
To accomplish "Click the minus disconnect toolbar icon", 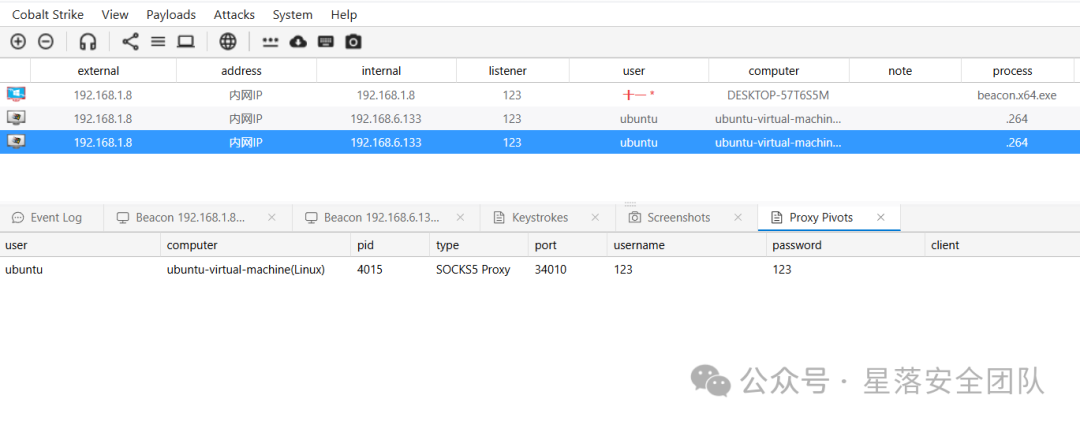I will (x=45, y=42).
